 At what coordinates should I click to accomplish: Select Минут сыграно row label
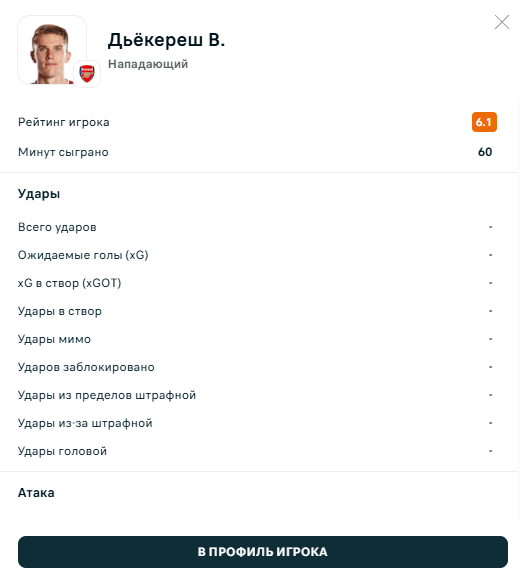(63, 152)
